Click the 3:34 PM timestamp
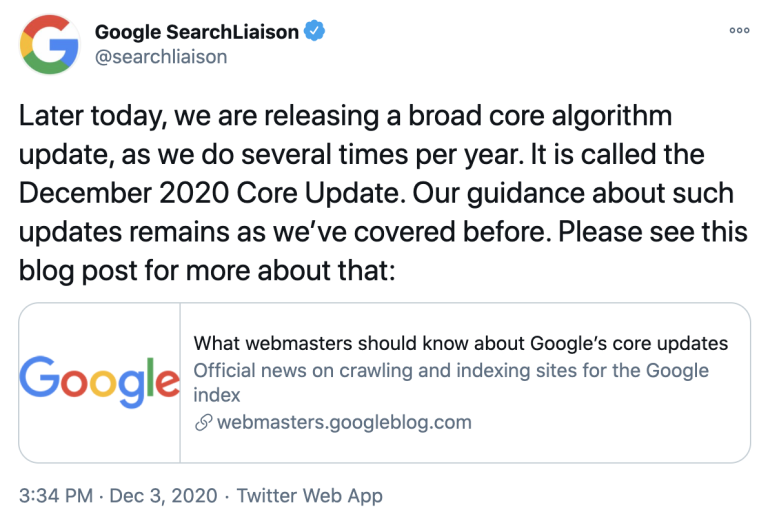Image resolution: width=768 pixels, height=523 pixels. (55, 495)
